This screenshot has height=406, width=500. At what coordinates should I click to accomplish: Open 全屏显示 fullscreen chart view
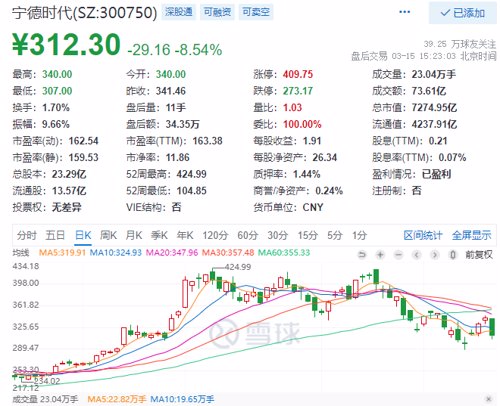[471, 235]
